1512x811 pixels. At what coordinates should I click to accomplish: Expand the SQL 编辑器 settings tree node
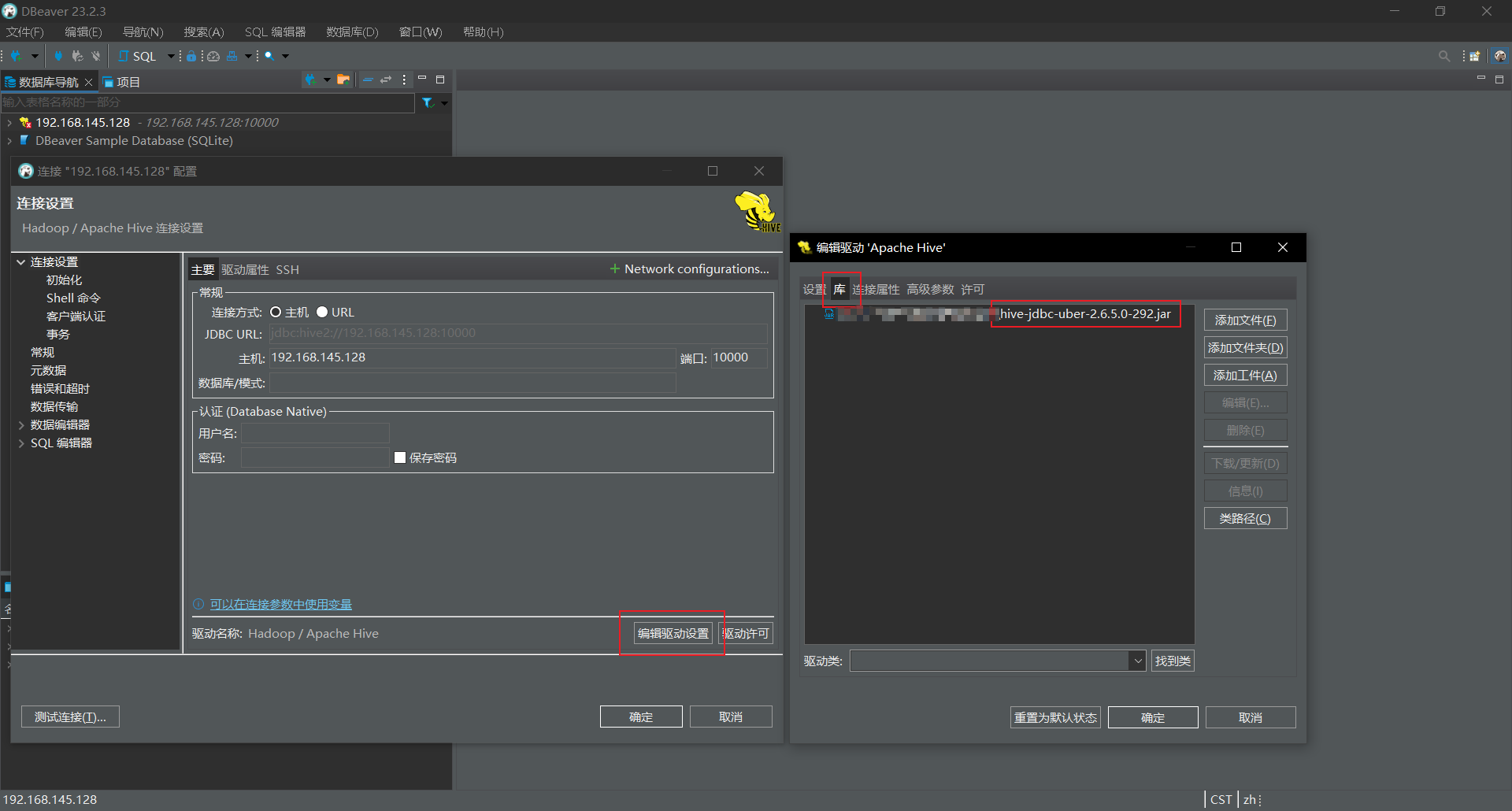21,443
